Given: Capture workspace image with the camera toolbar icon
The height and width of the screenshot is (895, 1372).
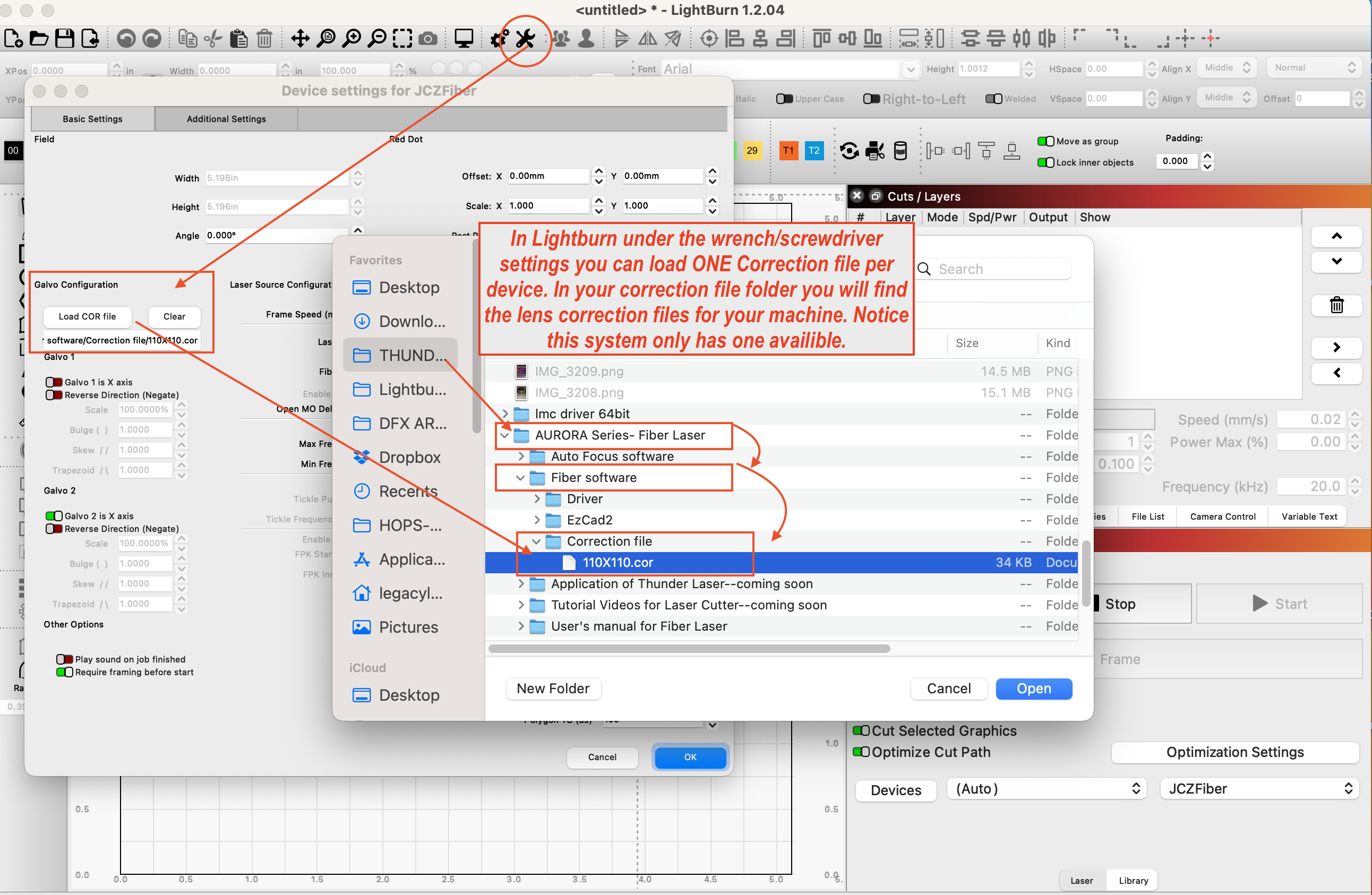Looking at the screenshot, I should coord(428,39).
